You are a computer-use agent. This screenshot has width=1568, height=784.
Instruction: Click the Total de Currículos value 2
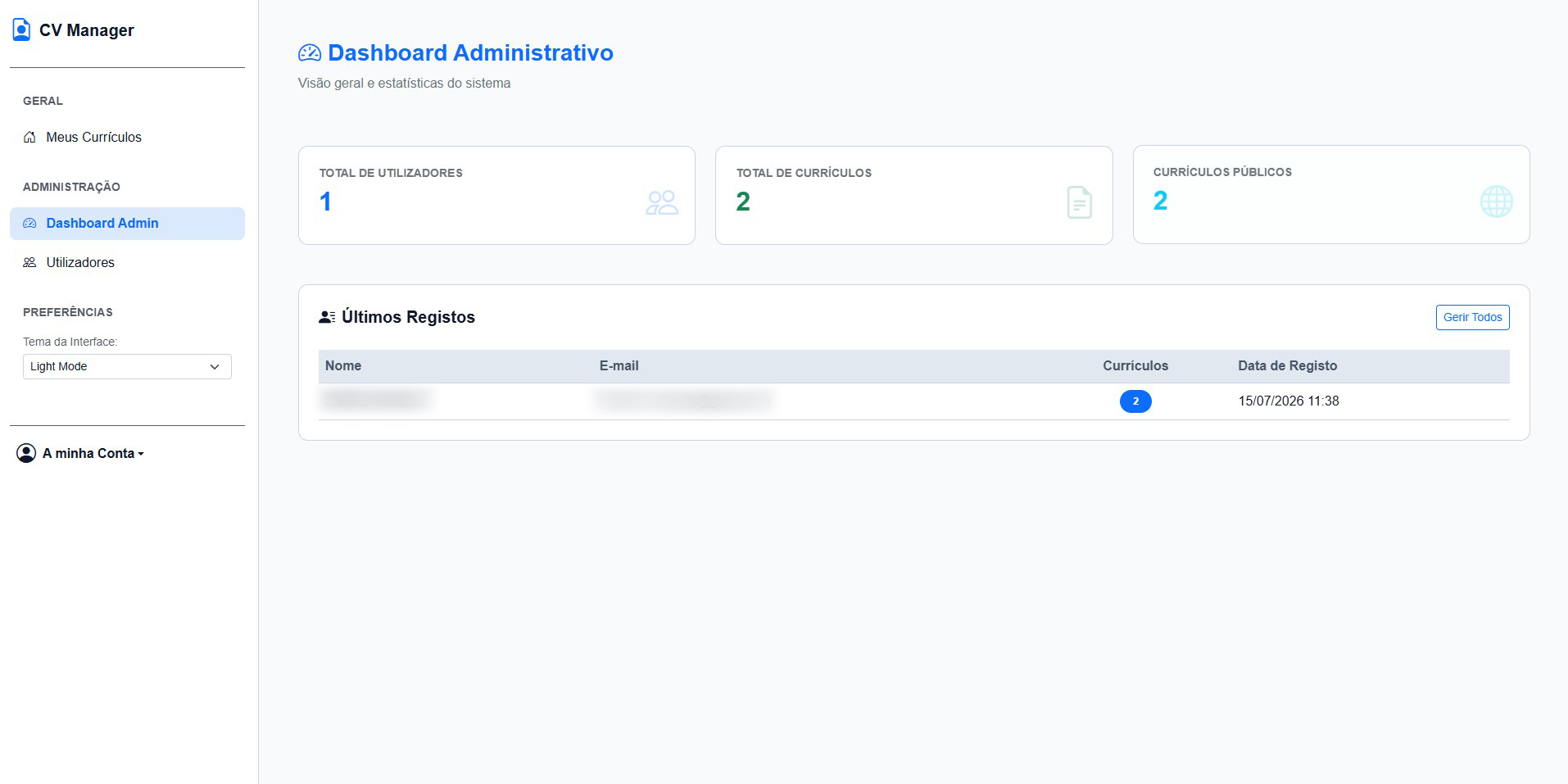(743, 202)
